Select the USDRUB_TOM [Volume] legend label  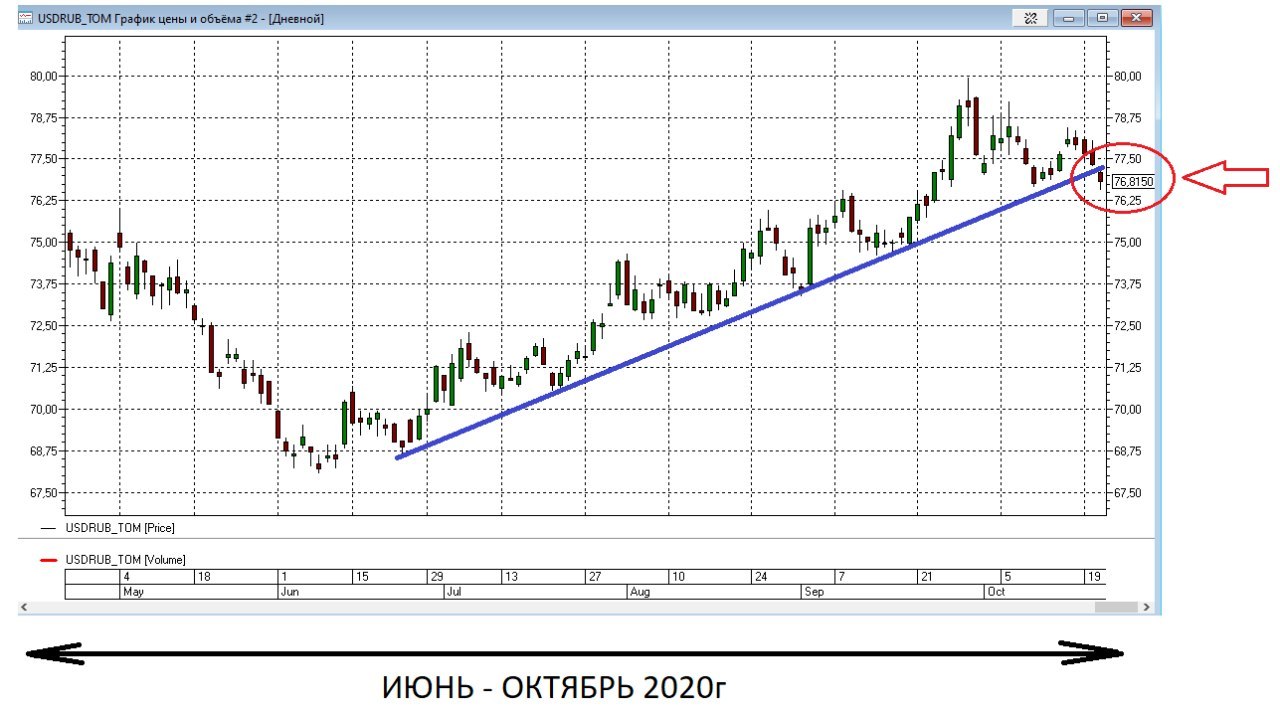click(125, 560)
